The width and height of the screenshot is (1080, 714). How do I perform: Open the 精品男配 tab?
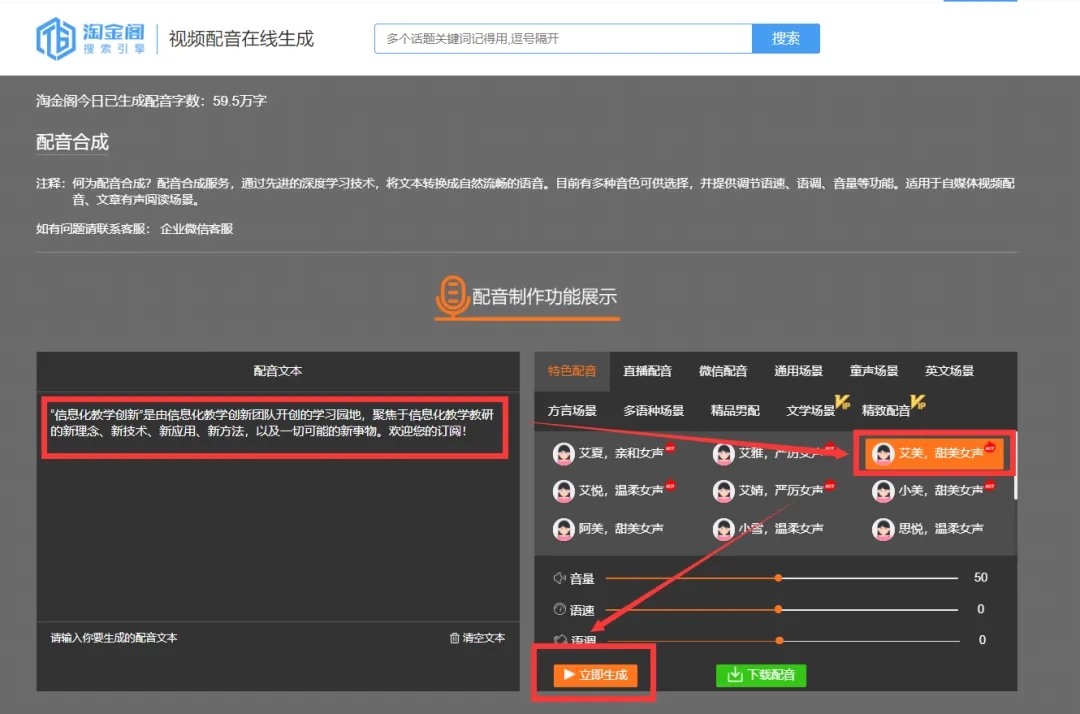tap(735, 411)
